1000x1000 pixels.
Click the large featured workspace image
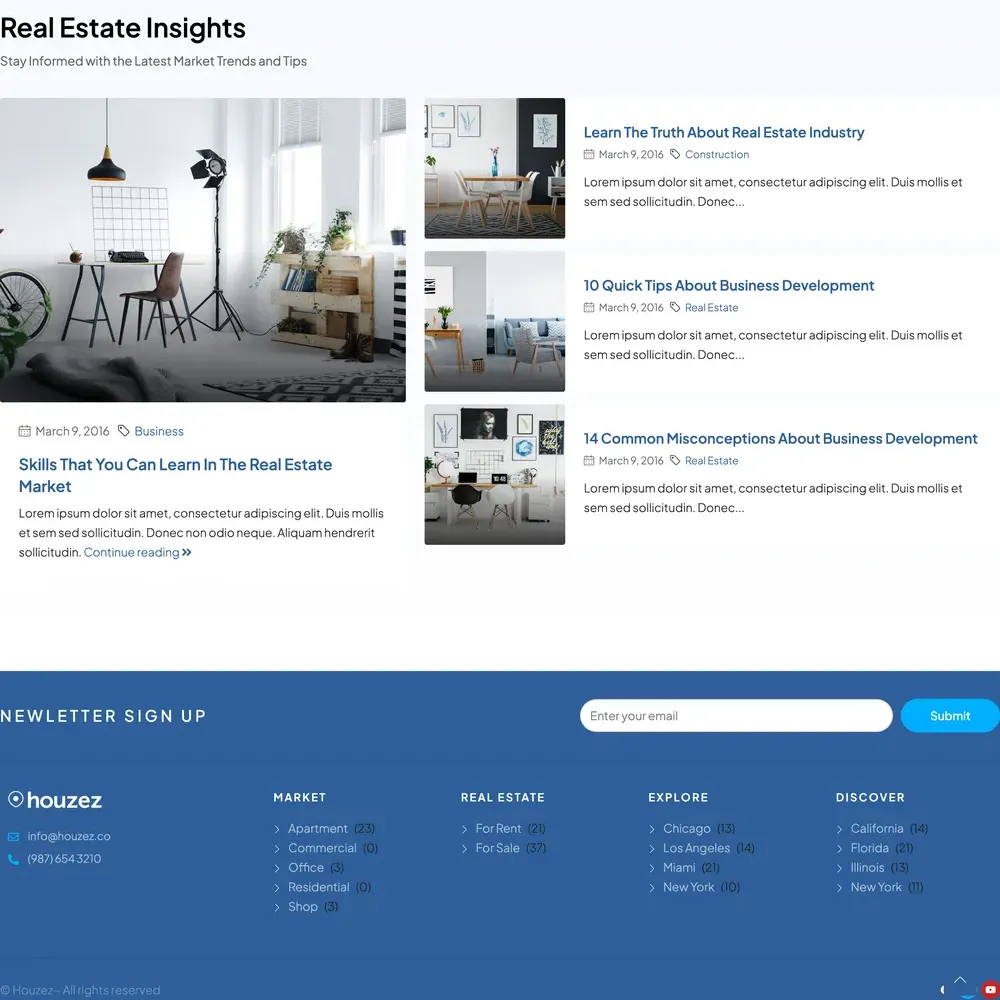click(x=203, y=250)
